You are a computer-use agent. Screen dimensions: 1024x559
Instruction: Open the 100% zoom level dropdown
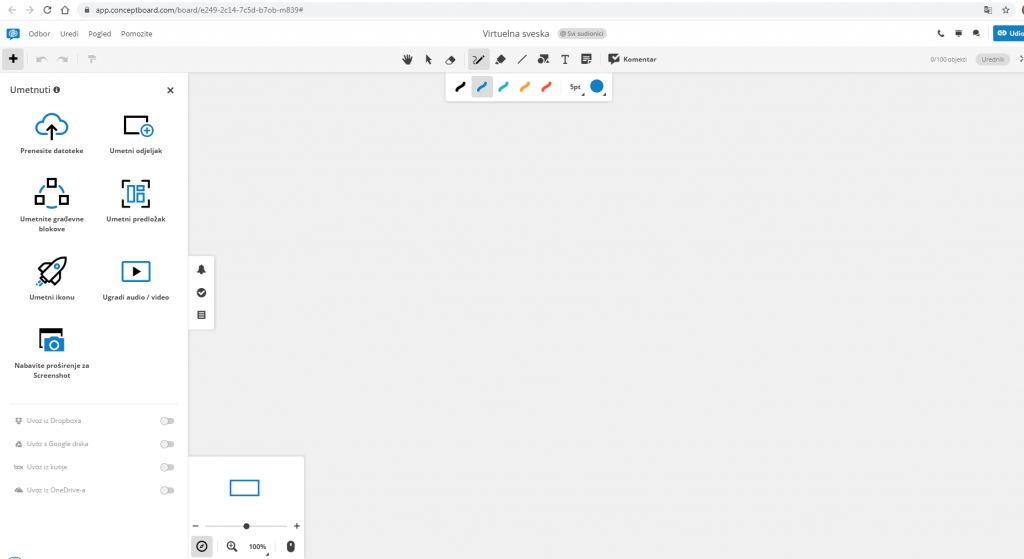point(258,547)
